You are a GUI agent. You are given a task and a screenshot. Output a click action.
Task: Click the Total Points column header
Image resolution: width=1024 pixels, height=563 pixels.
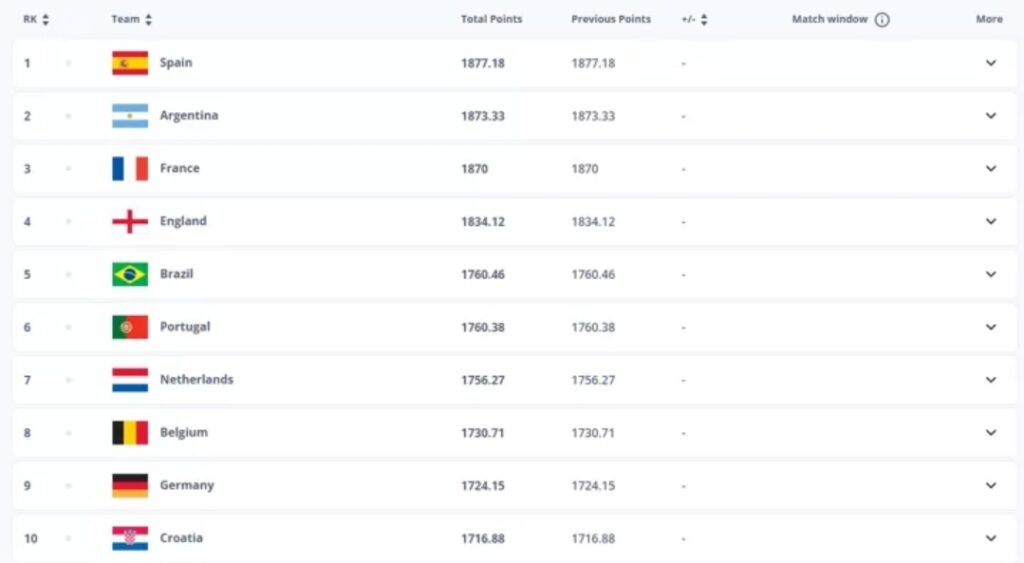[x=491, y=19]
